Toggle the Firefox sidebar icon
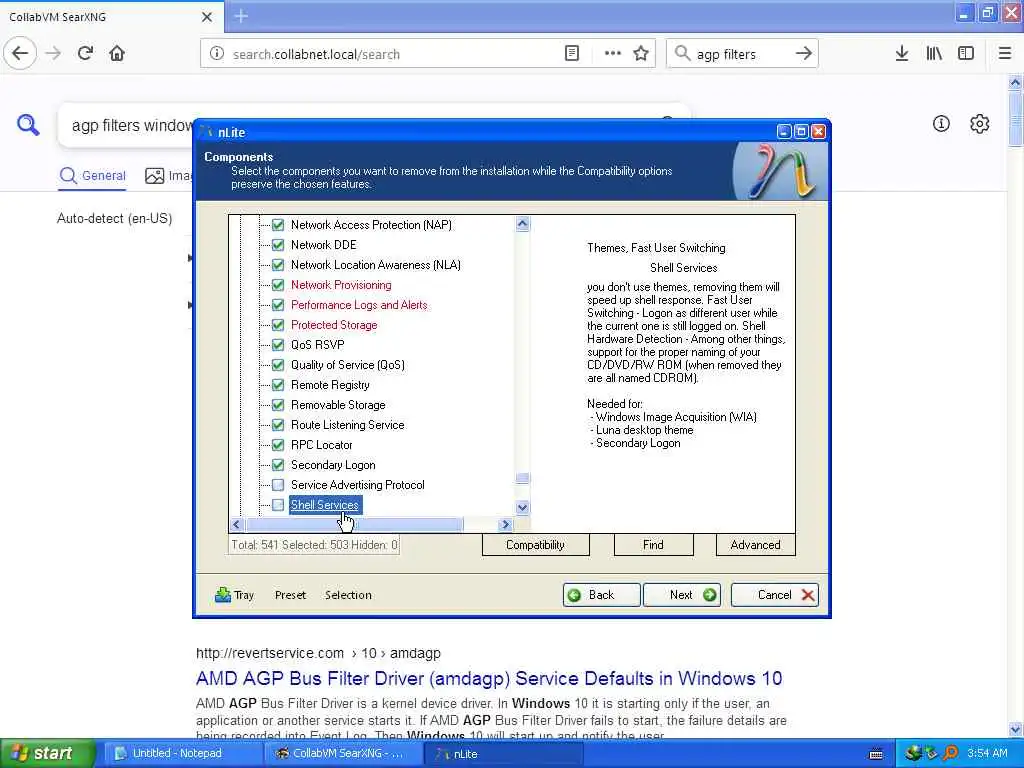The image size is (1024, 768). coord(966,54)
